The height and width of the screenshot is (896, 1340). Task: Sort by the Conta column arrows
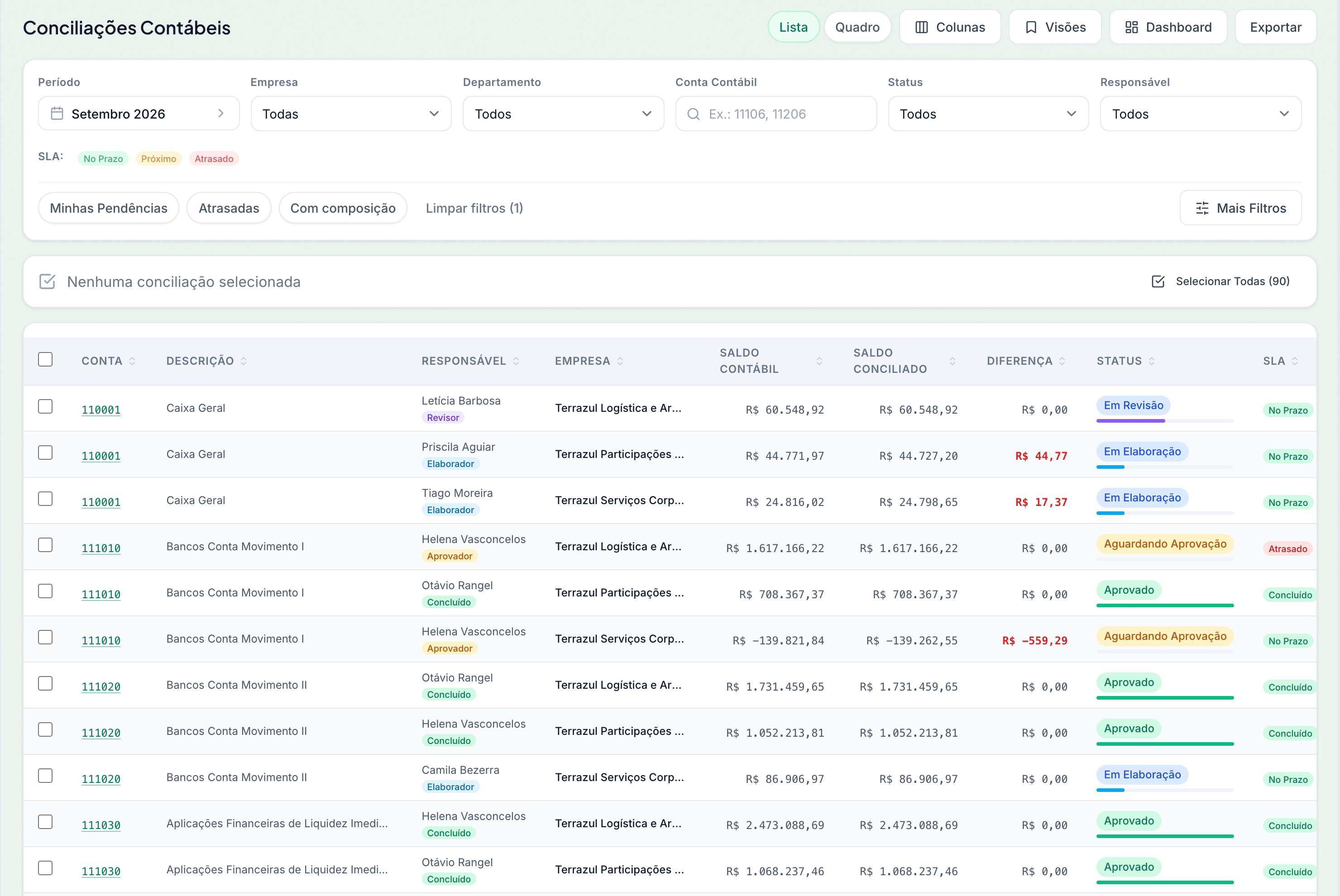click(133, 361)
